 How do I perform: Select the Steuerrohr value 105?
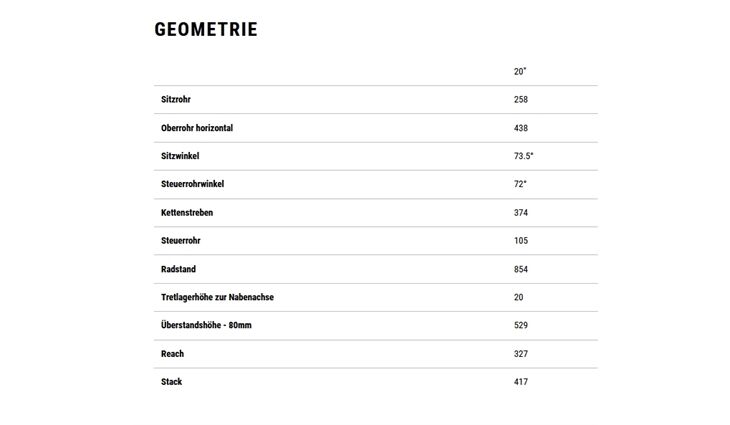(x=521, y=241)
